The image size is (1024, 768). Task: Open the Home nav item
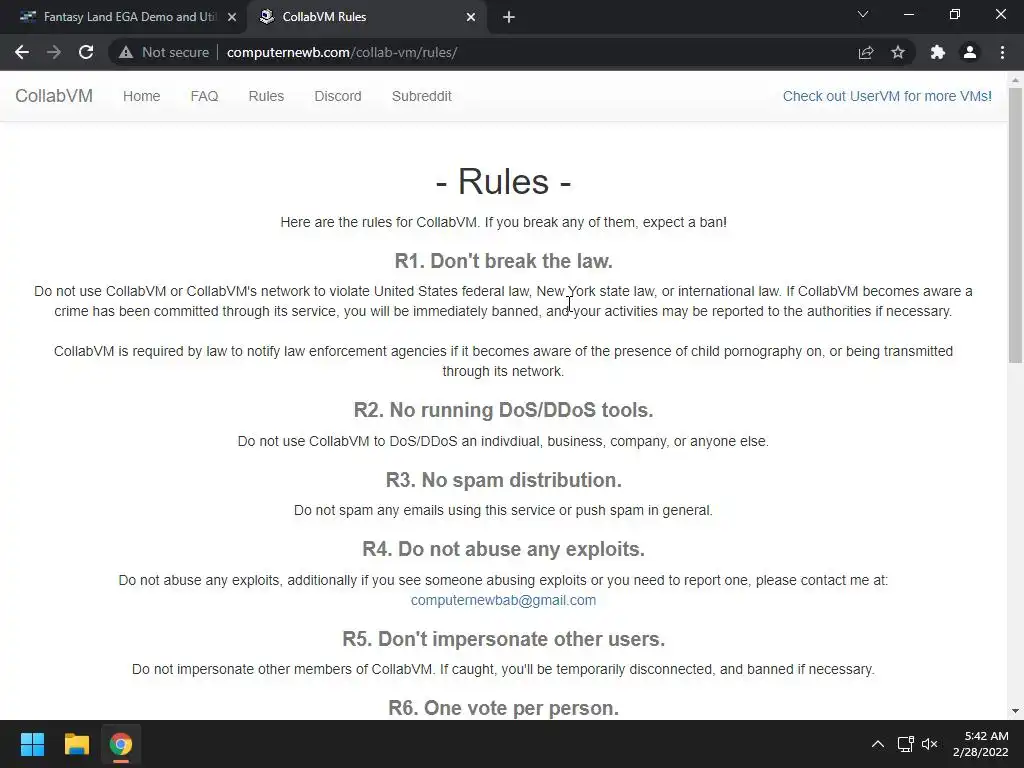tap(142, 96)
